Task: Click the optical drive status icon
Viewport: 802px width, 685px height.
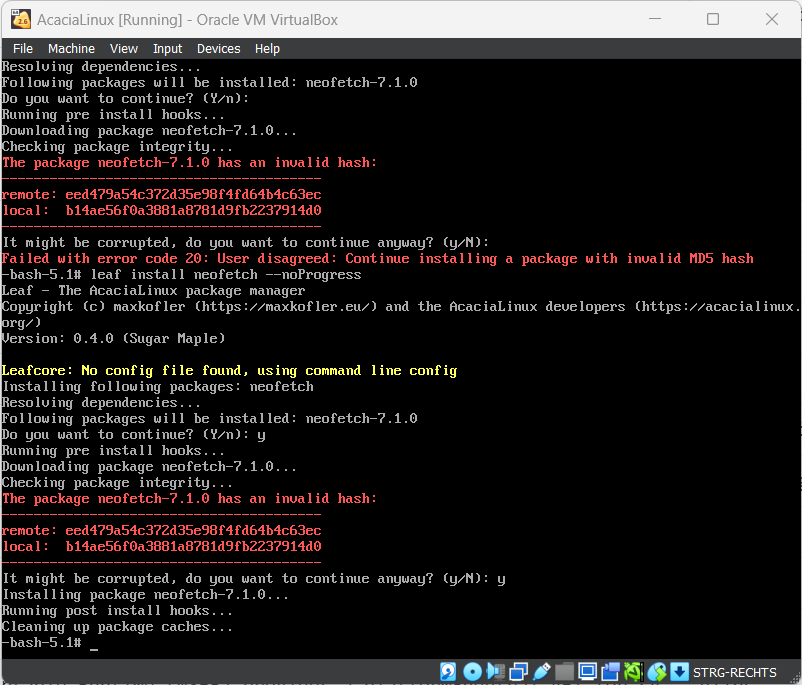Action: 471,671
